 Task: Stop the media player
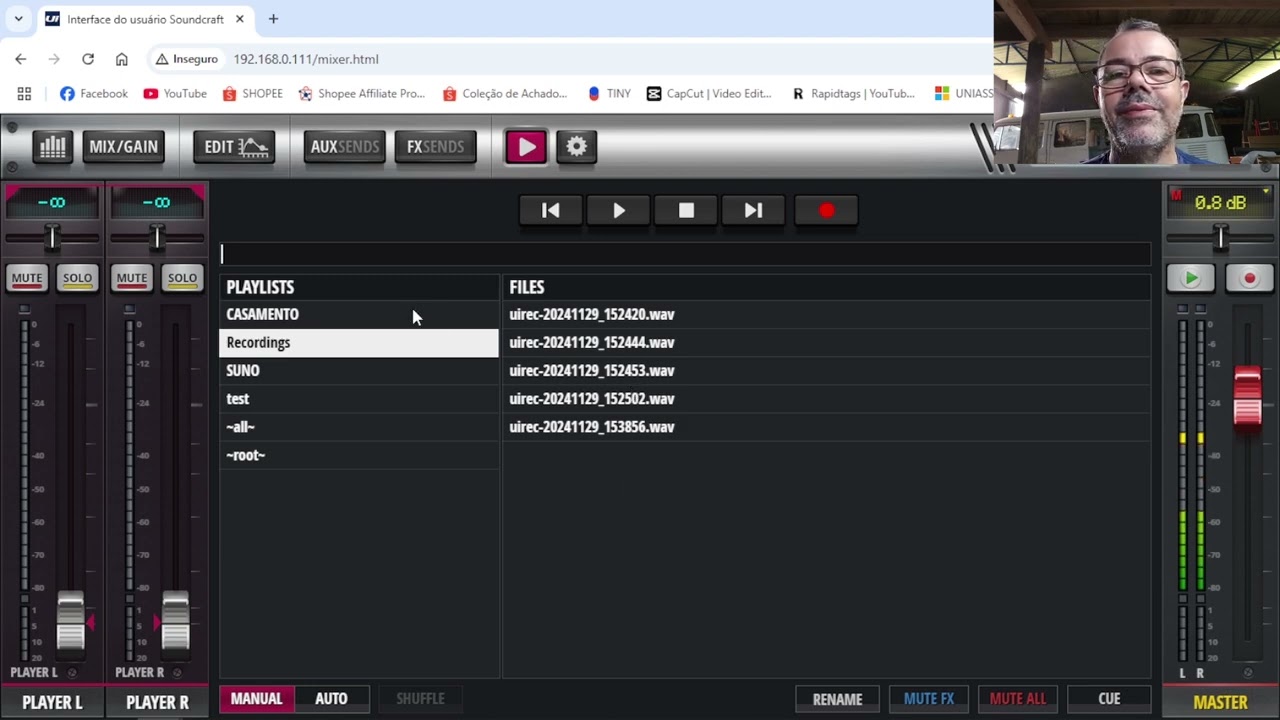coord(686,210)
